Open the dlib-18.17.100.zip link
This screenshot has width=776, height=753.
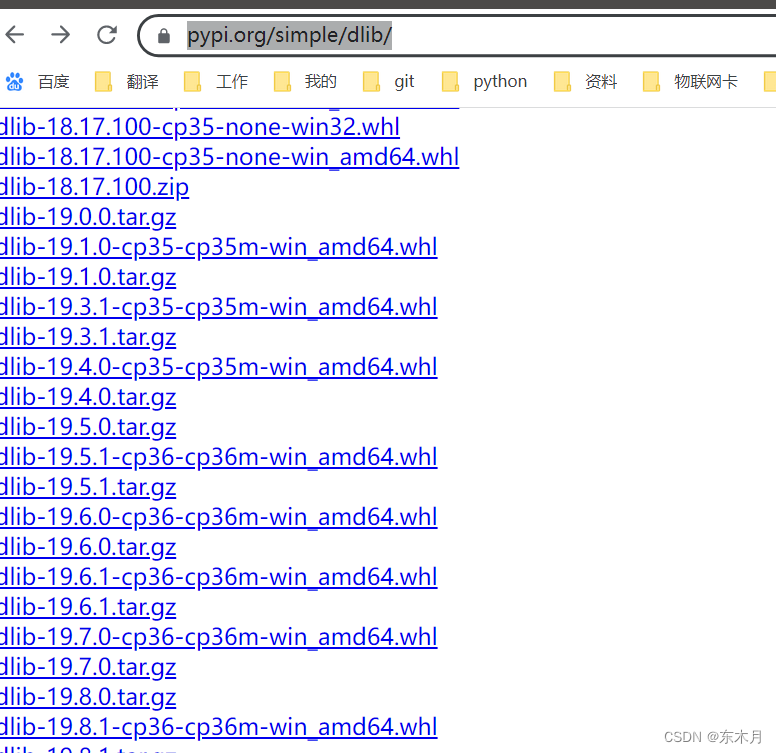[x=94, y=188]
